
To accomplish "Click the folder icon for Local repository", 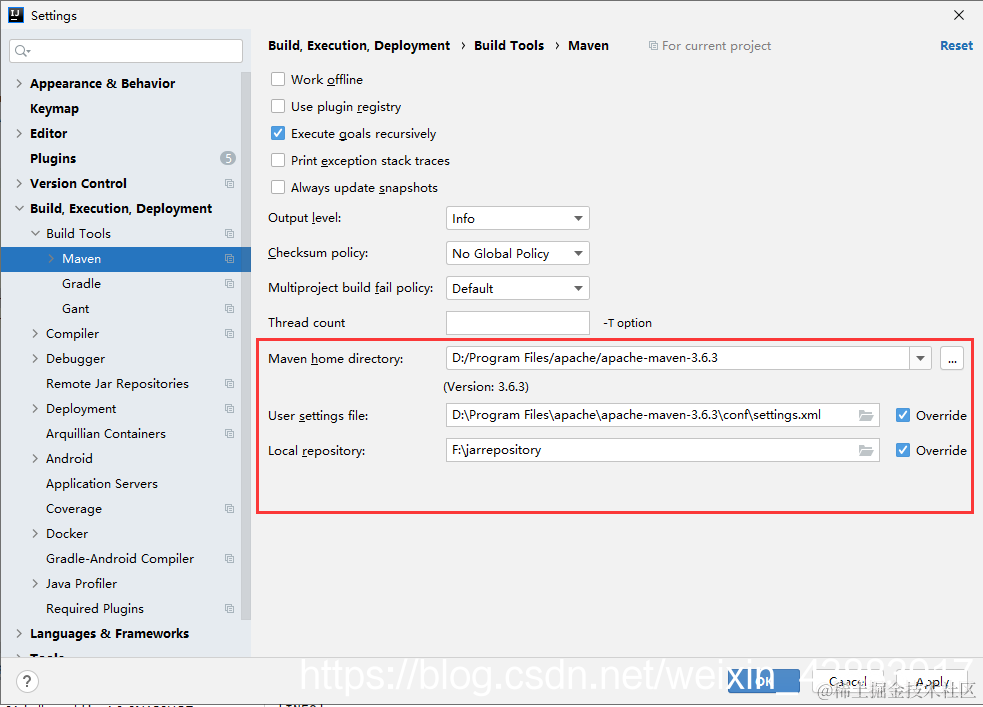I will click(866, 451).
